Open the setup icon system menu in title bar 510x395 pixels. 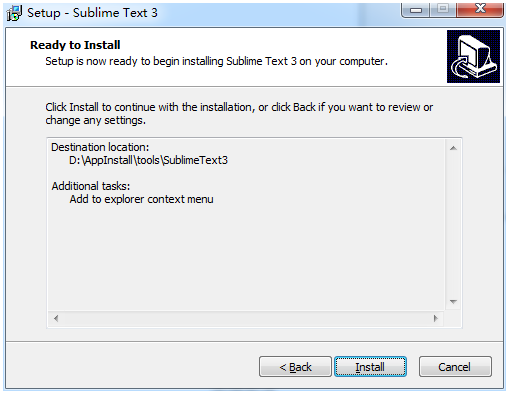point(14,13)
